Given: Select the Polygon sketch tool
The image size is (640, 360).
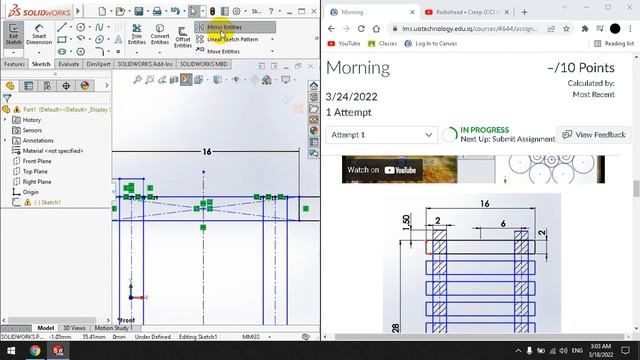Looking at the screenshot, I should [x=81, y=51].
